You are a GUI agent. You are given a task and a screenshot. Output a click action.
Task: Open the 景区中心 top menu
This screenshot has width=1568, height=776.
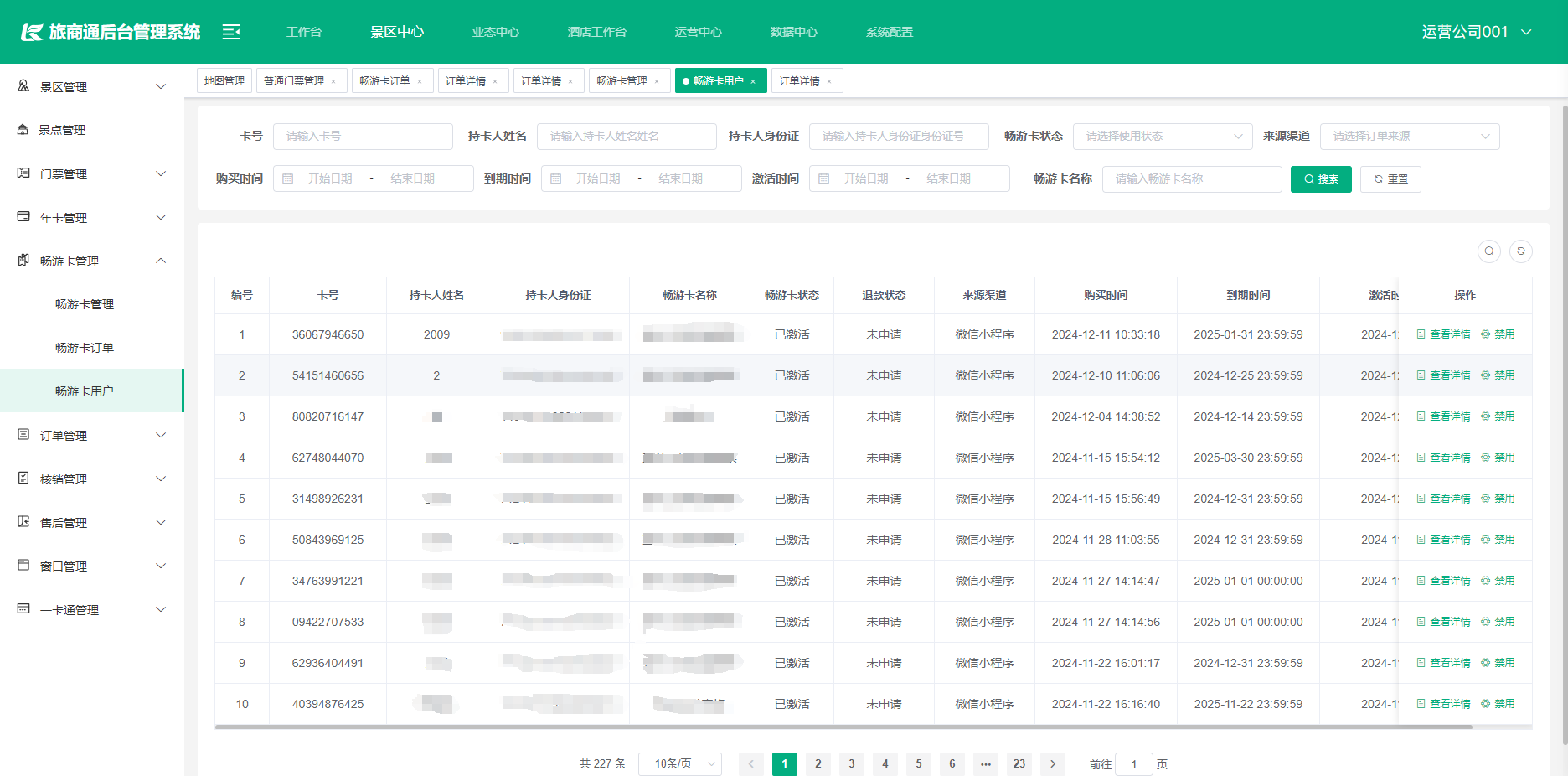397,32
